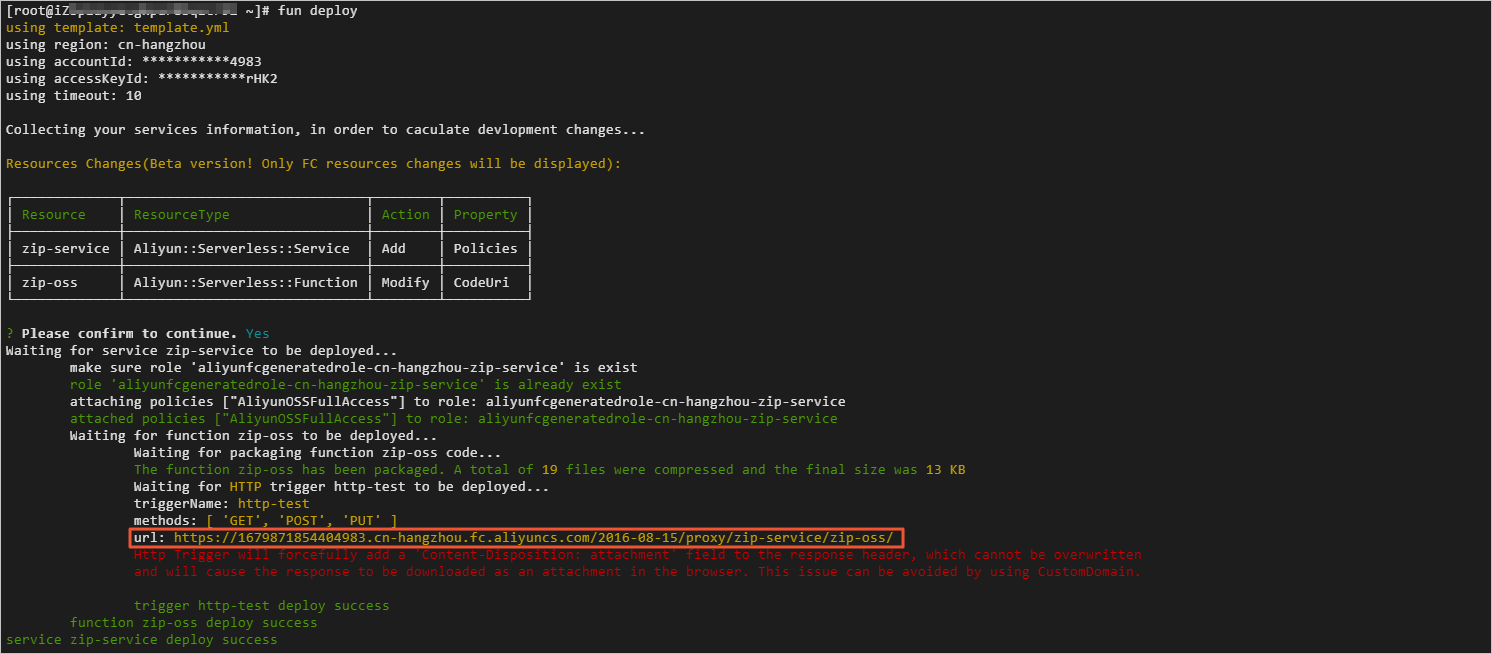Click 'Waiting for function zip-oss' line
The width and height of the screenshot is (1492, 654).
pyautogui.click(x=254, y=436)
